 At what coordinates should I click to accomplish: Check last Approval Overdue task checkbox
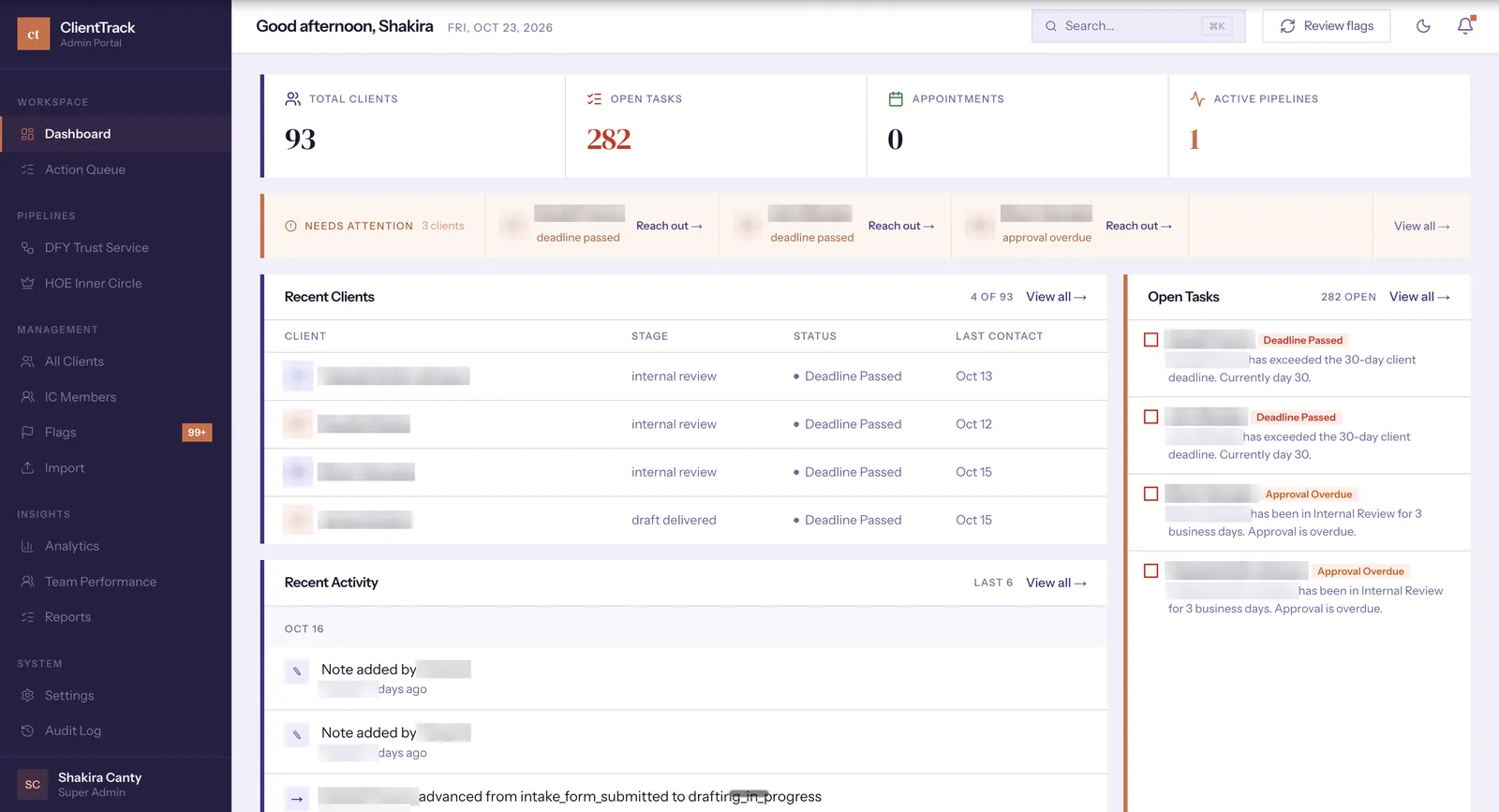[x=1151, y=570]
